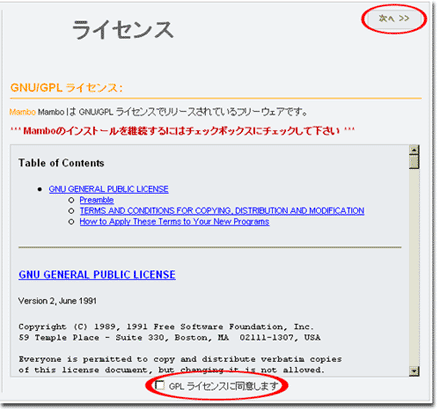Open TERMS AND CONDITIONS FOR COPYING link
This screenshot has width=440, height=411.
coord(222,211)
